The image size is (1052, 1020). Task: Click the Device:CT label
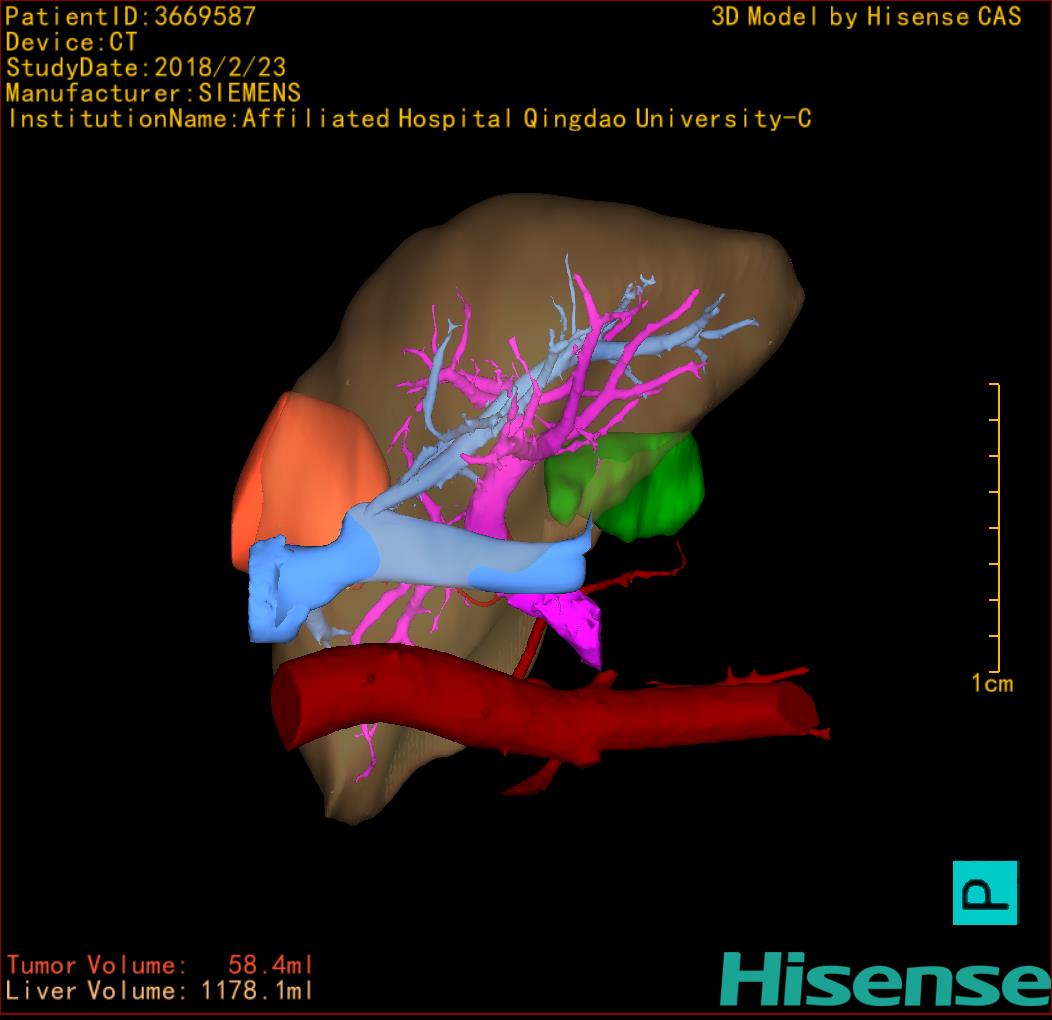click(71, 42)
